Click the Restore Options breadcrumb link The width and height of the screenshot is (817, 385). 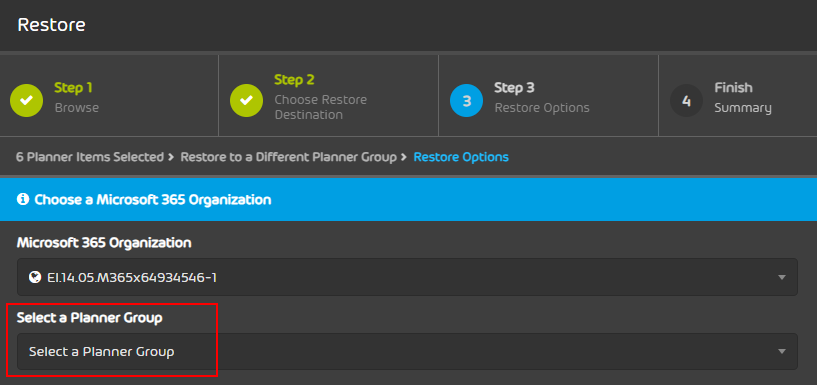tap(461, 157)
